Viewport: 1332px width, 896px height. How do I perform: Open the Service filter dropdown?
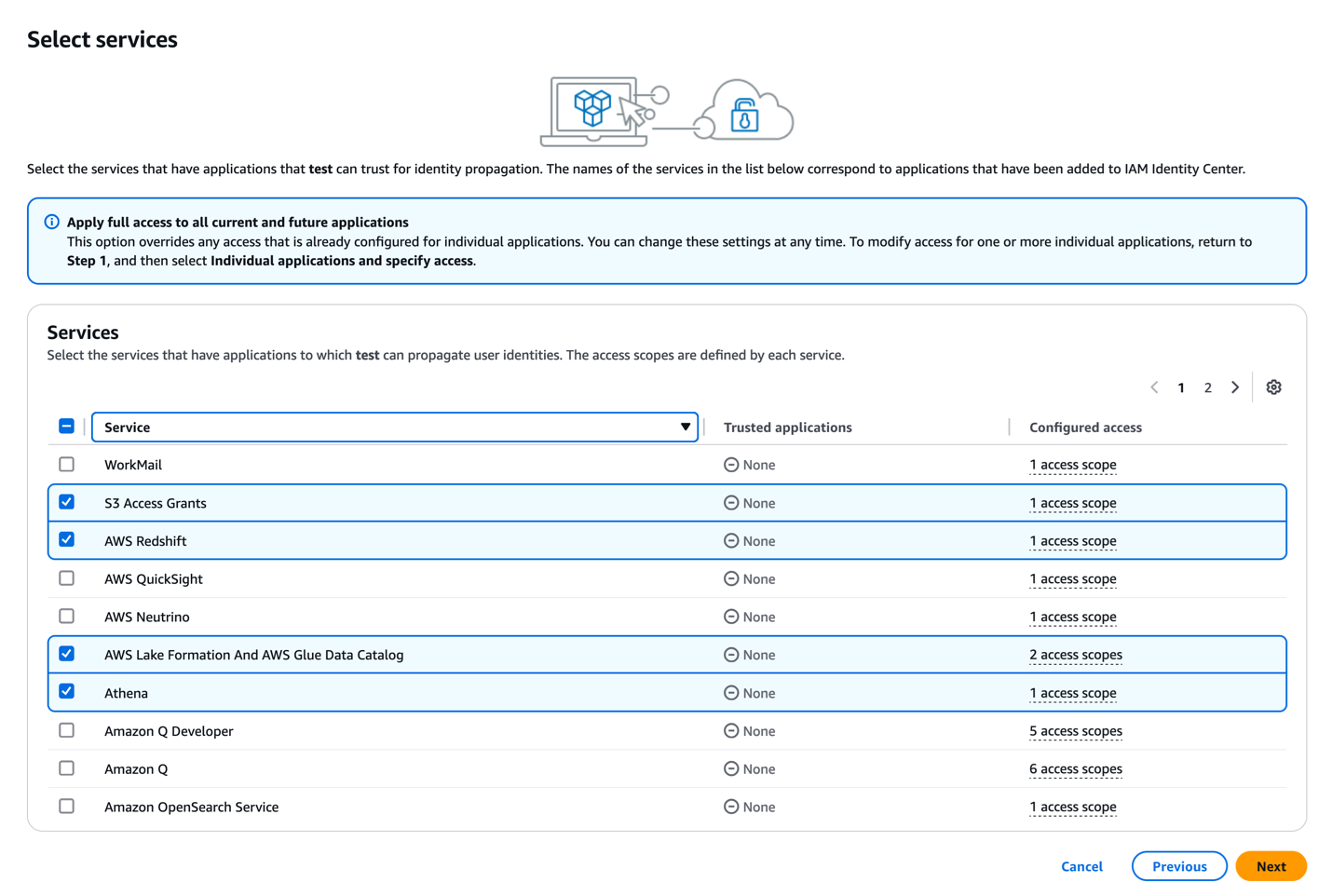(x=686, y=427)
